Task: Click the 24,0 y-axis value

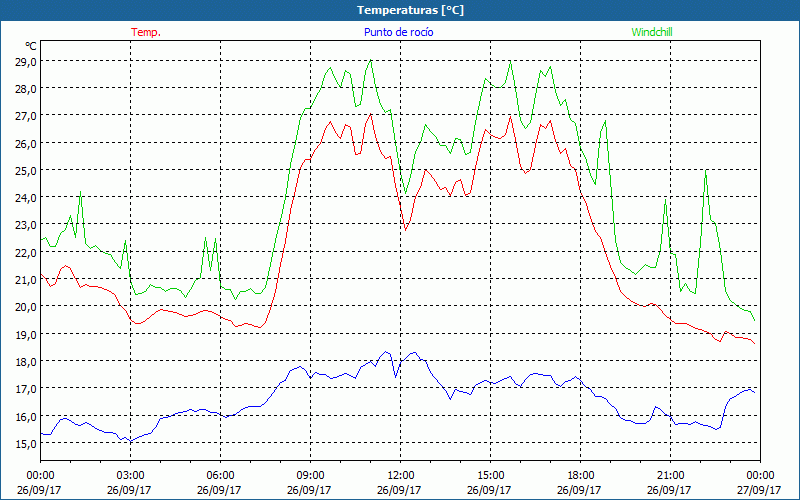Action: coord(25,197)
